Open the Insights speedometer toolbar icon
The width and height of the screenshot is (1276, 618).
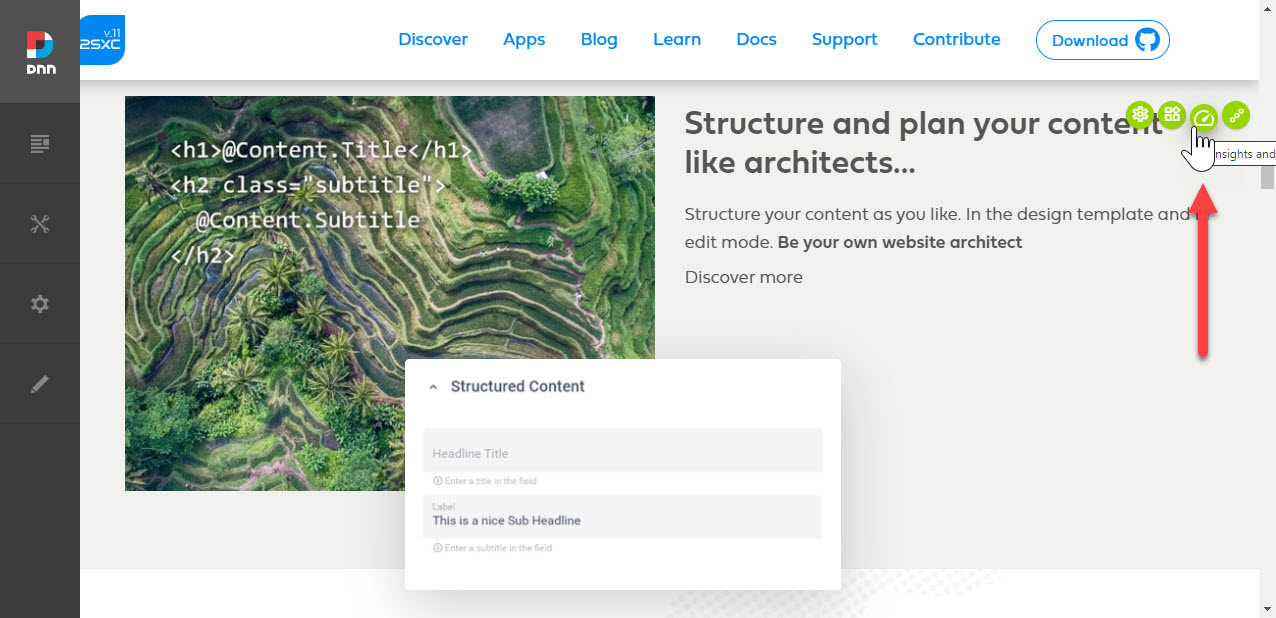click(x=1204, y=117)
